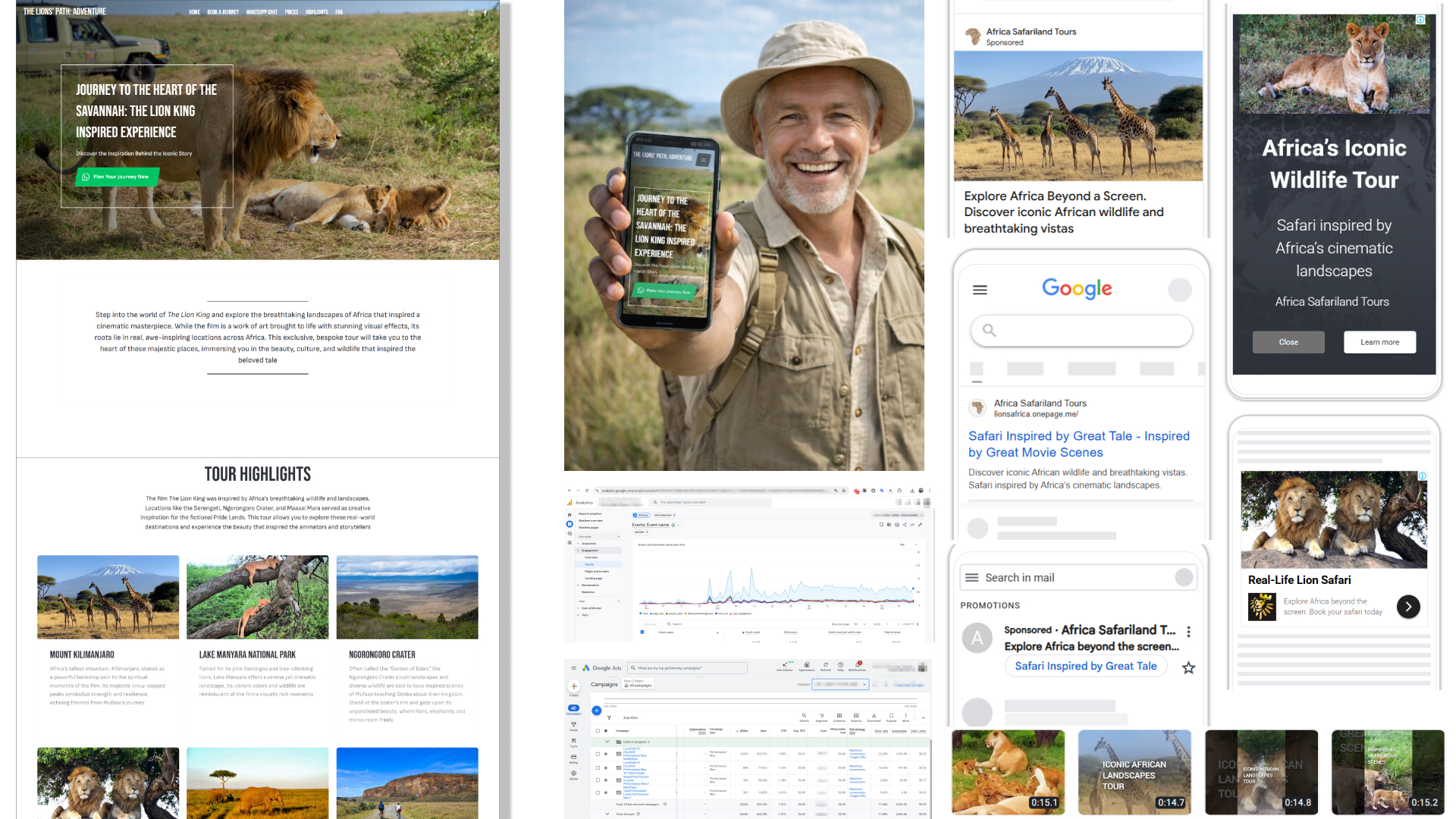Screen dimensions: 1456x819
Task: Open Ads Advisor in the Google Ads top bar
Action: (x=785, y=666)
